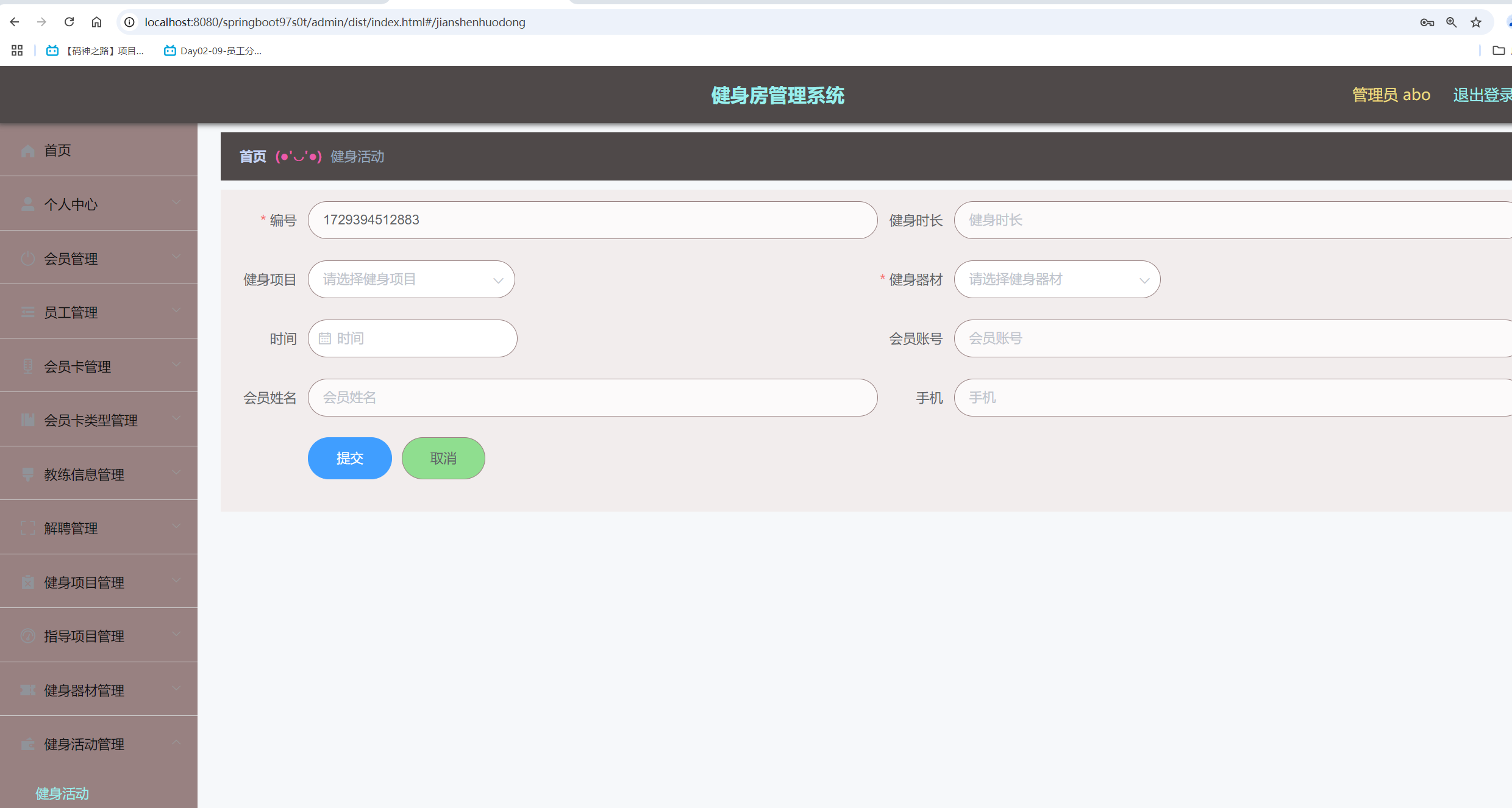The height and width of the screenshot is (808, 1512).
Task: Open the 健身器材 select dropdown
Action: point(1057,279)
